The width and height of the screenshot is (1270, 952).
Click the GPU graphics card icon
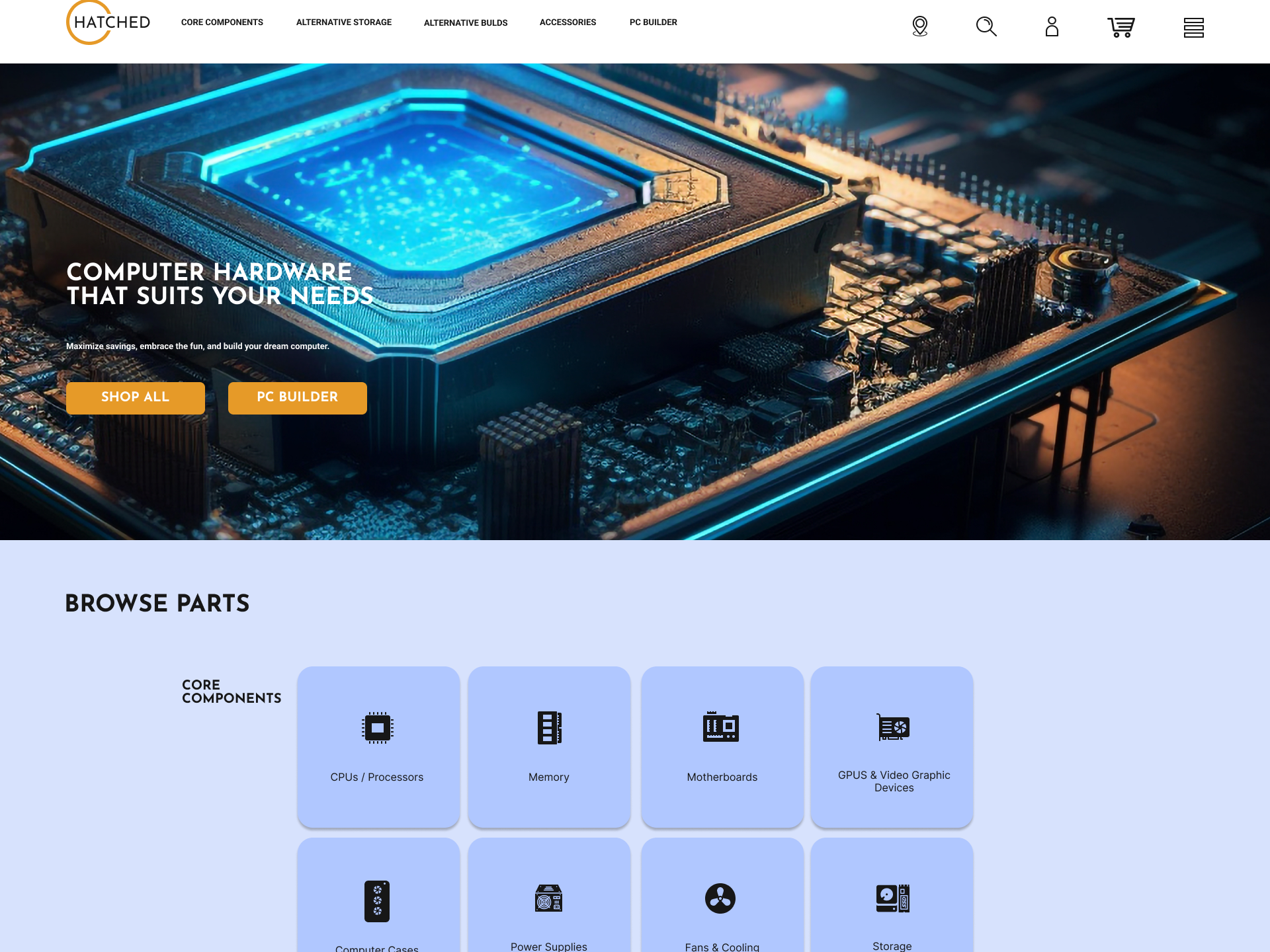893,727
